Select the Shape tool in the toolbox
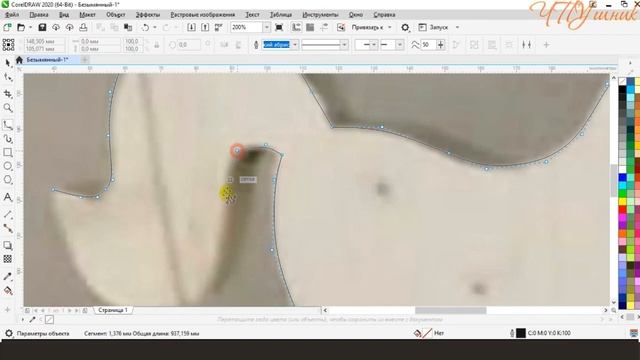The height and width of the screenshot is (360, 640). (x=7, y=77)
